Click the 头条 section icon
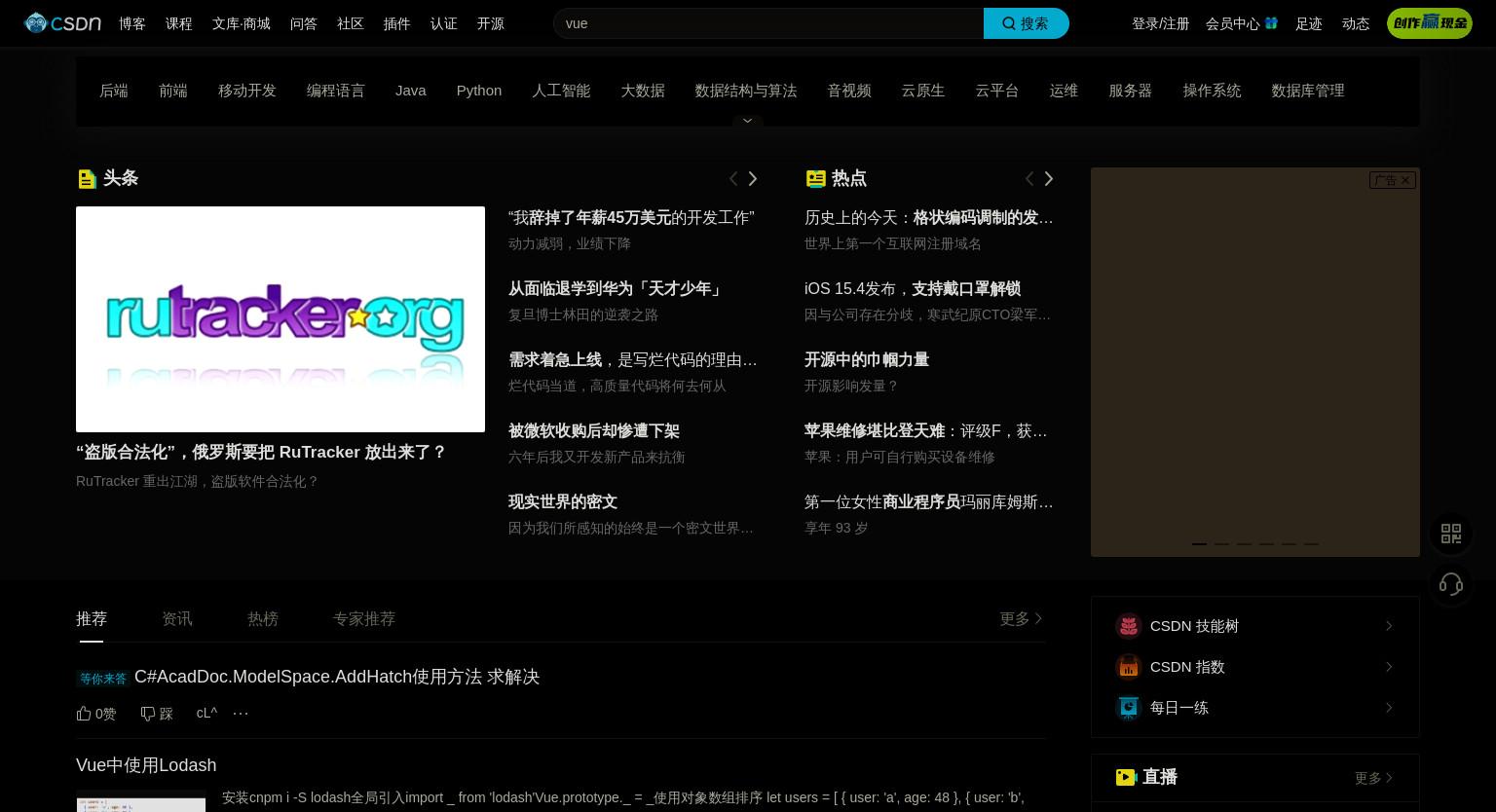Viewport: 1496px width, 812px height. (87, 178)
